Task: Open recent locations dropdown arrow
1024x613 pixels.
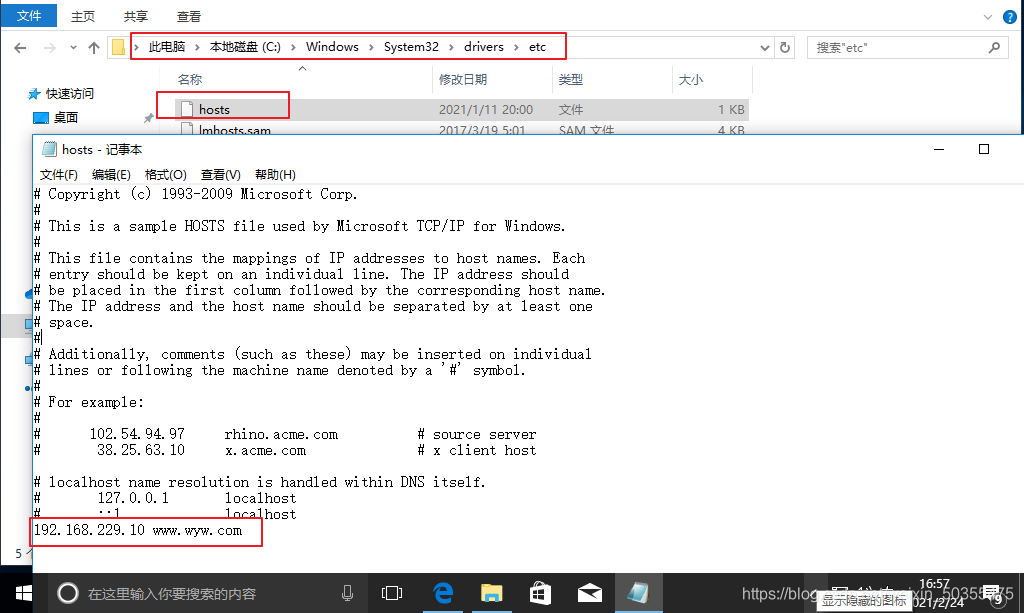Action: [73, 48]
